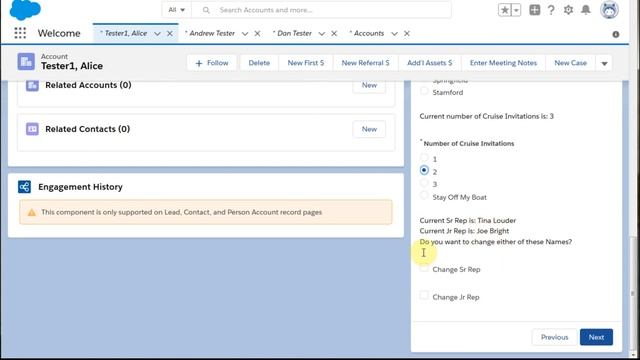The height and width of the screenshot is (360, 640).
Task: Click the Engagement History icon
Action: pyautogui.click(x=24, y=187)
